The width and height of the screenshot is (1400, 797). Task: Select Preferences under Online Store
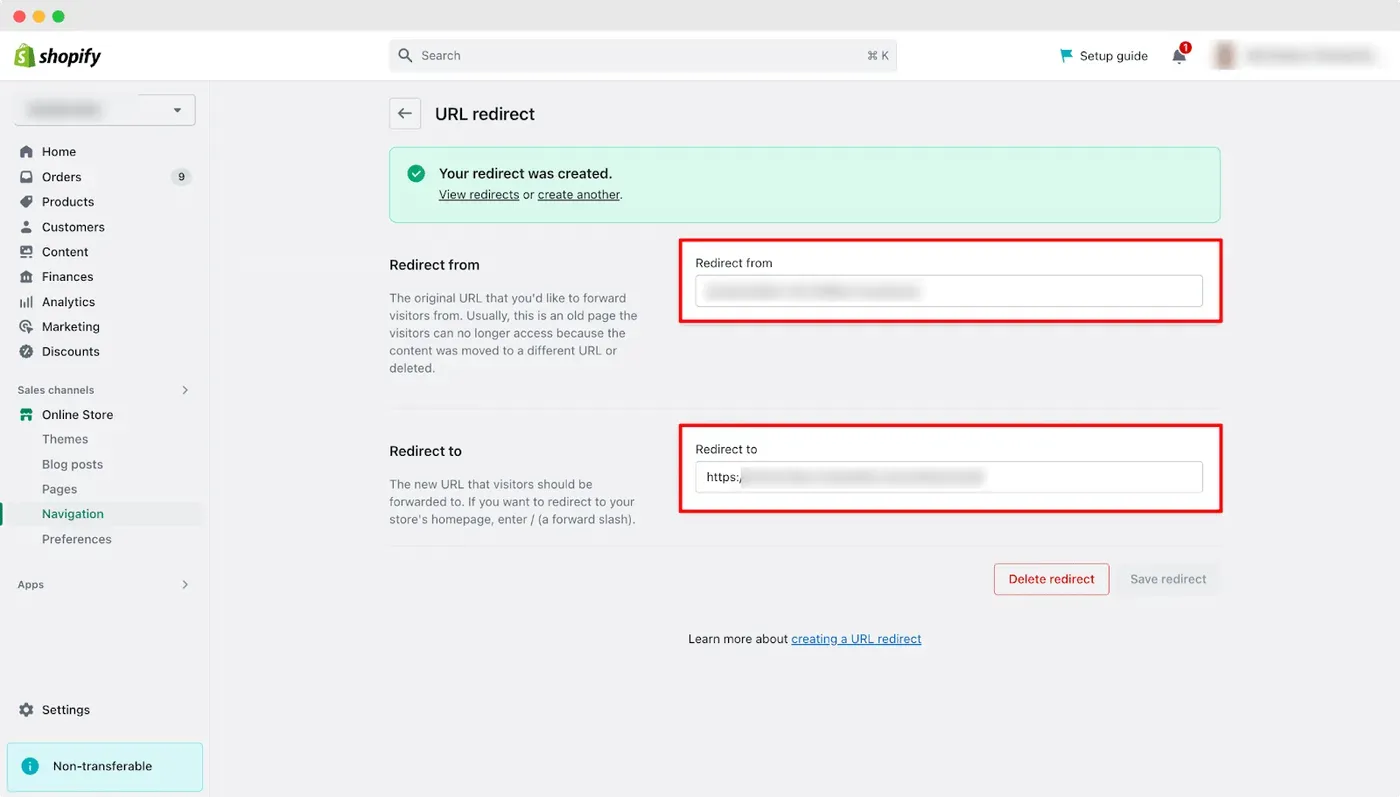coord(77,539)
